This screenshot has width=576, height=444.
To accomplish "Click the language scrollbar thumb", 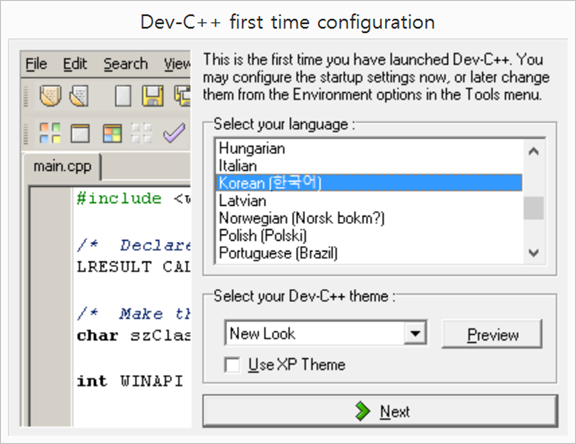I will tap(533, 208).
